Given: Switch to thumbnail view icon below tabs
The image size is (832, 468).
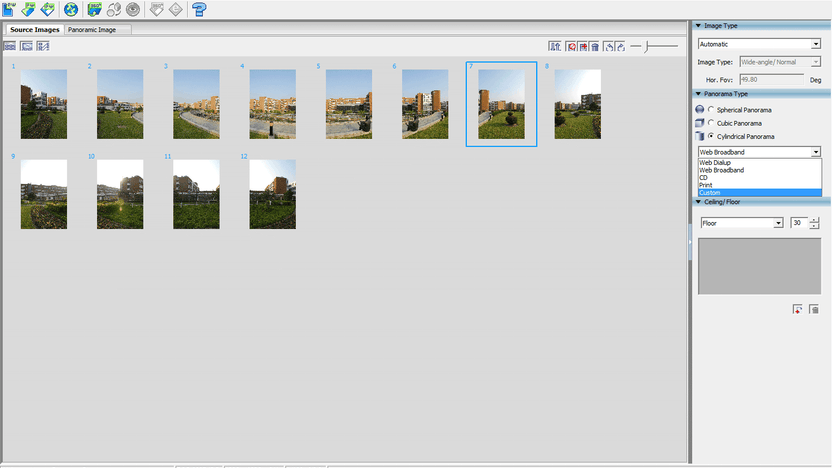Looking at the screenshot, I should pyautogui.click(x=10, y=47).
